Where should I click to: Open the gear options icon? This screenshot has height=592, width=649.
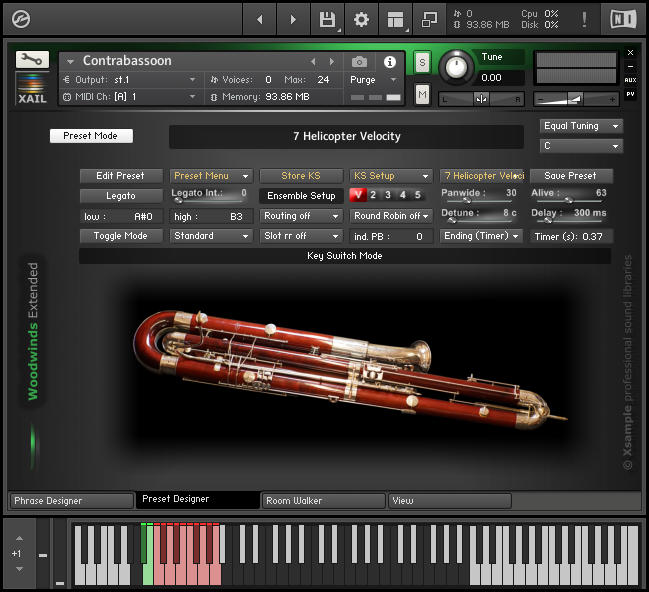[x=361, y=19]
